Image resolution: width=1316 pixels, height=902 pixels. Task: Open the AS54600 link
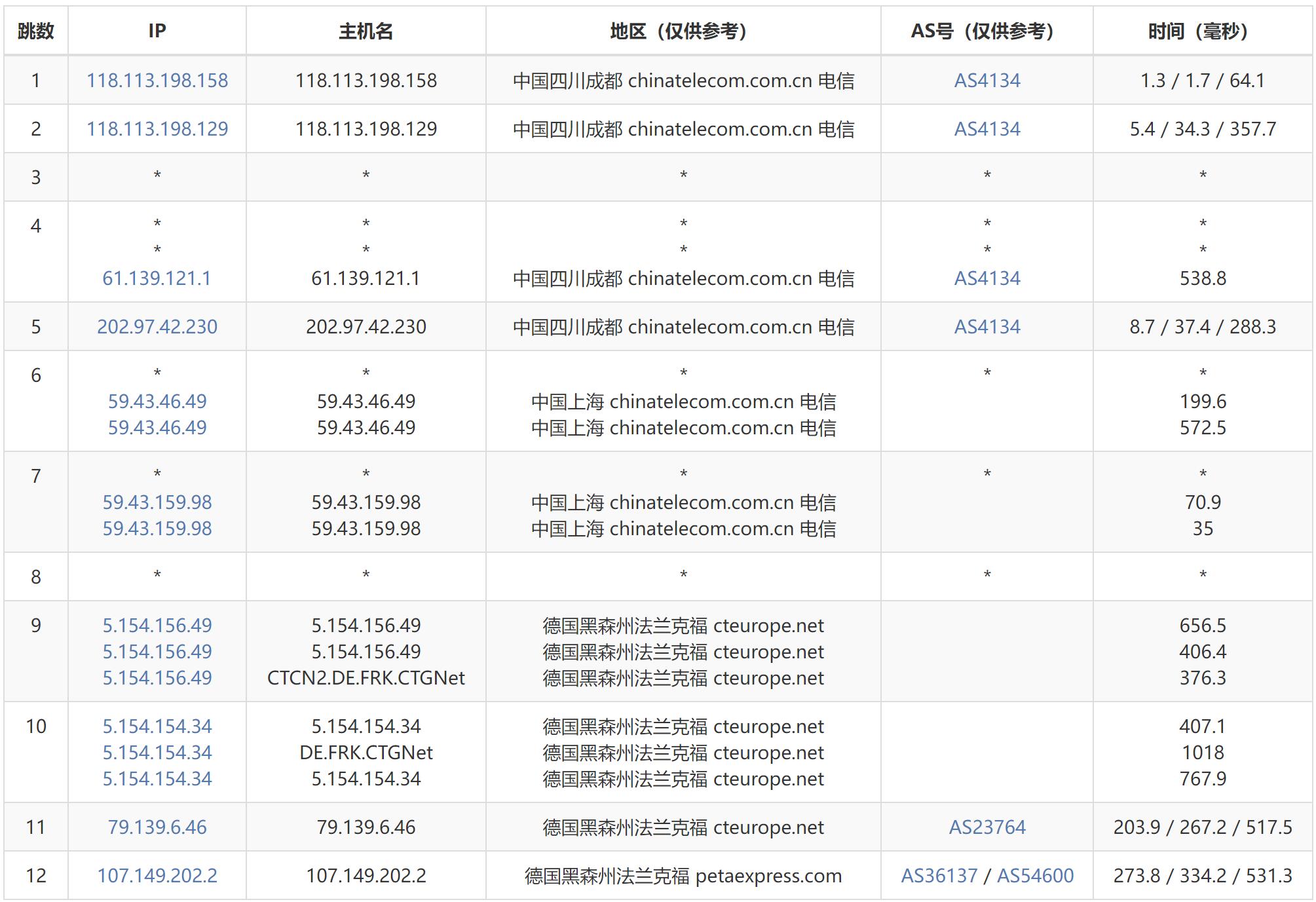(x=1036, y=876)
